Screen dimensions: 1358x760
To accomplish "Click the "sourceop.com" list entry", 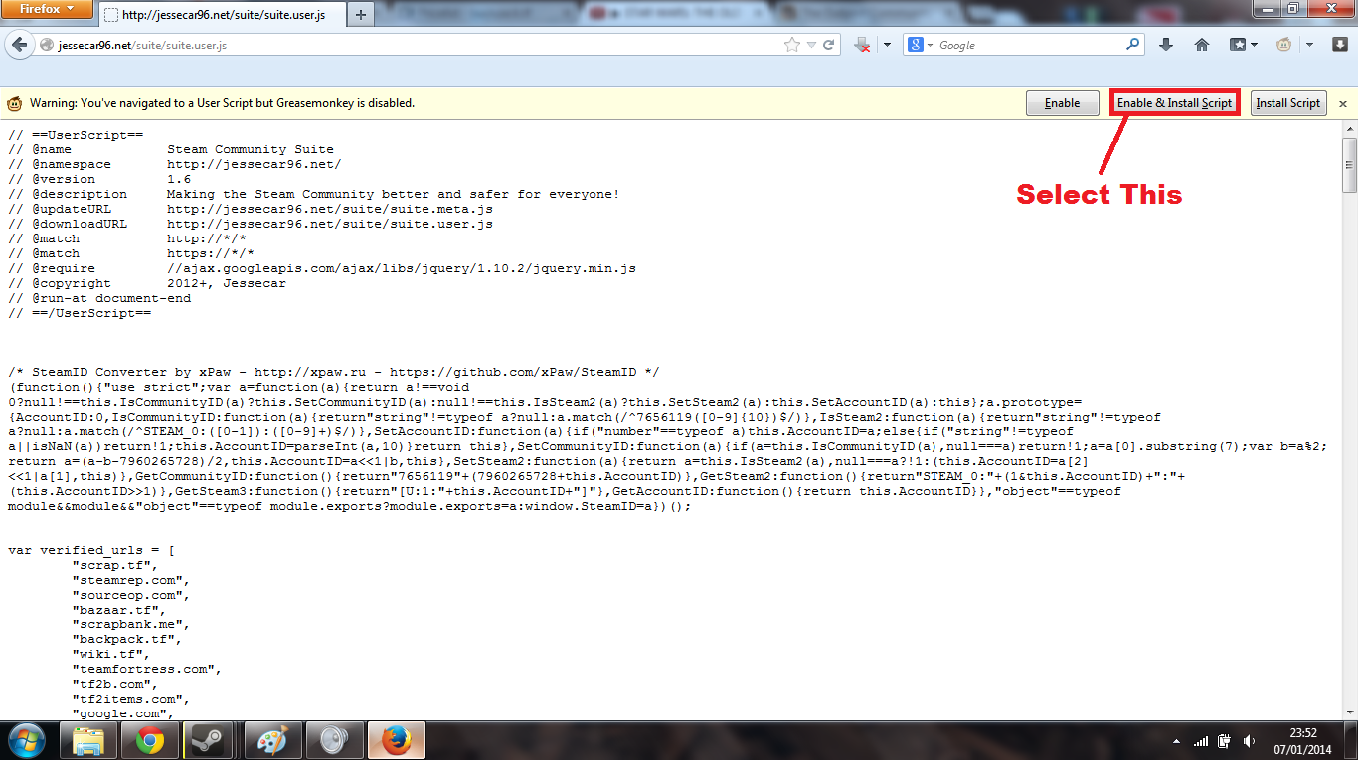I will [x=131, y=595].
